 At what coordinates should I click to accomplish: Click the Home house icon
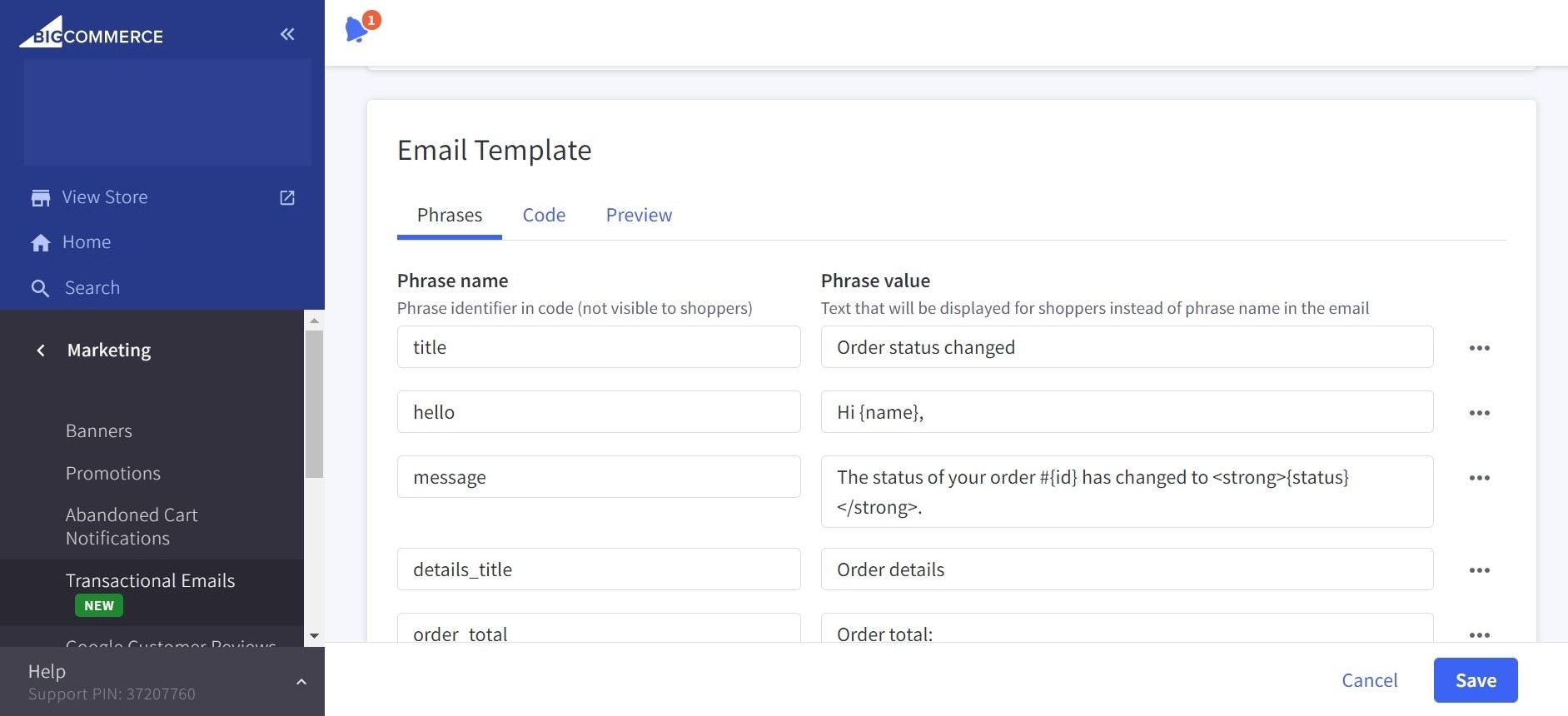point(40,243)
